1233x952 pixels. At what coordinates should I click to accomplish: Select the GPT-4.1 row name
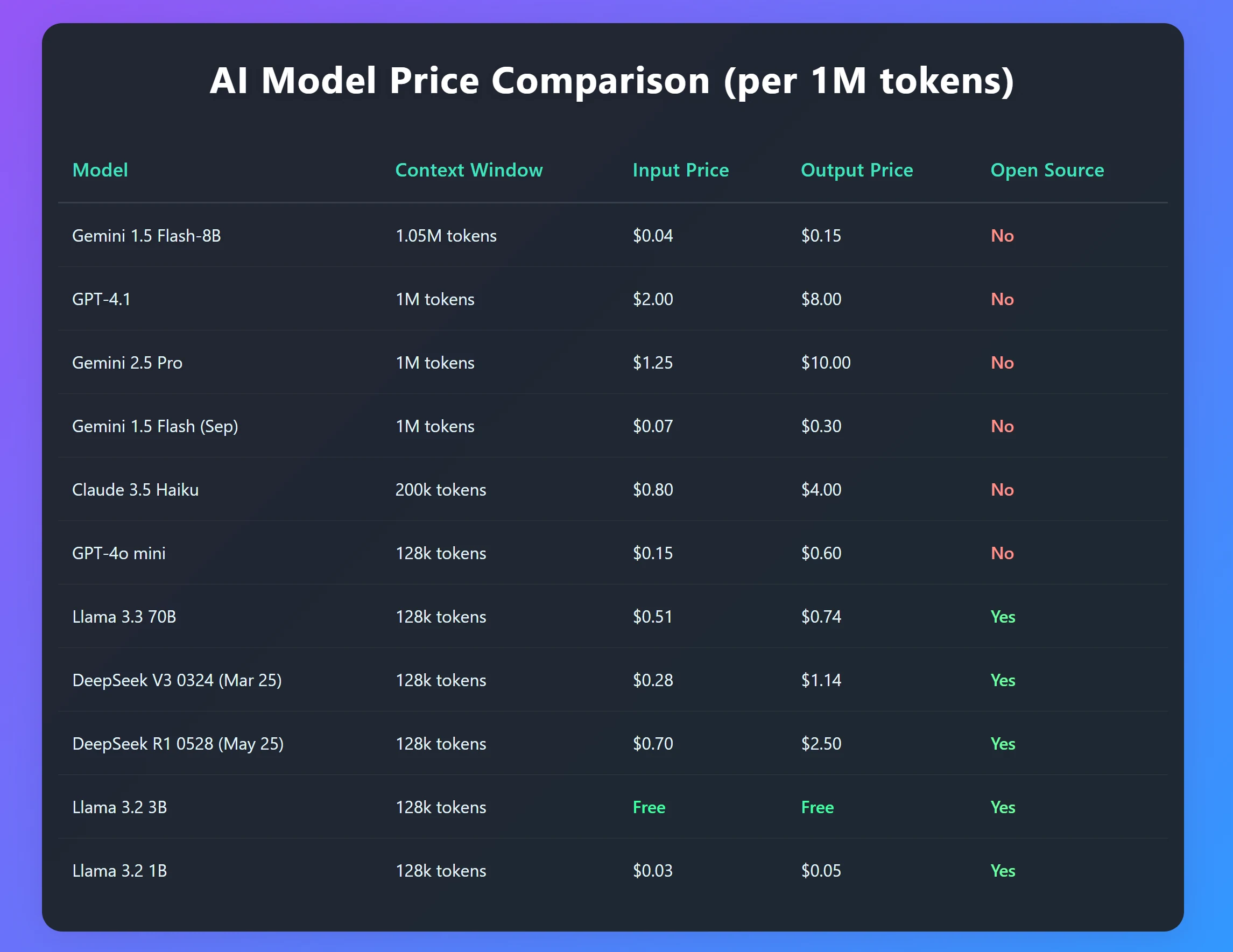click(101, 299)
